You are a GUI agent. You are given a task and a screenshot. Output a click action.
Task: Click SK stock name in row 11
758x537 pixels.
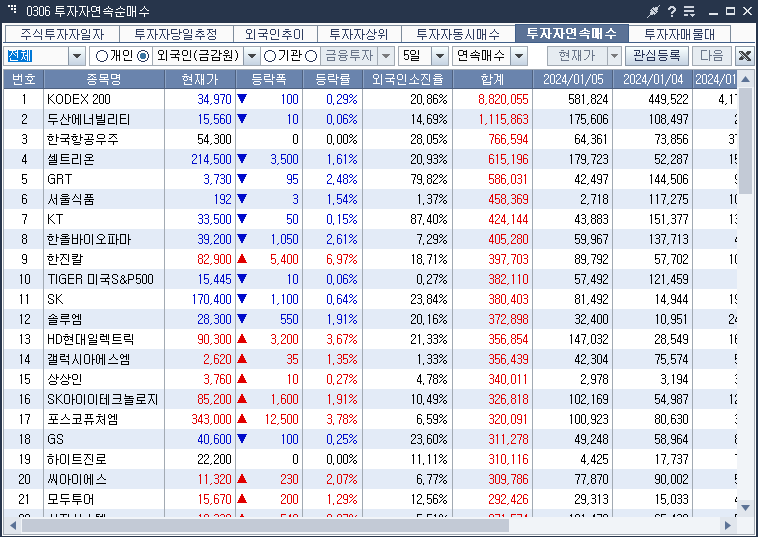coord(55,299)
